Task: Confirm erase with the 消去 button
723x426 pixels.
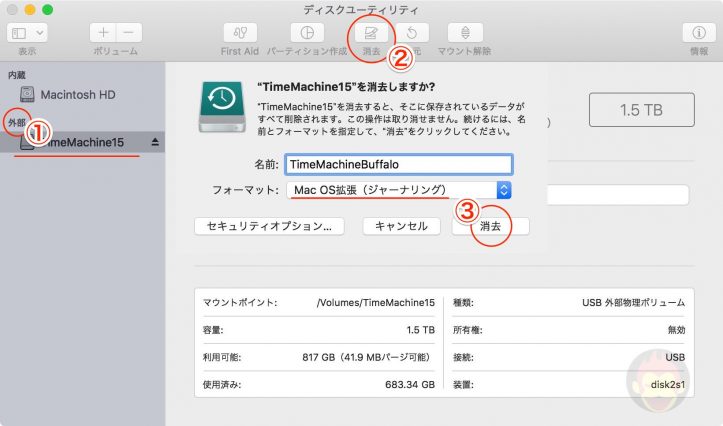Action: click(491, 226)
